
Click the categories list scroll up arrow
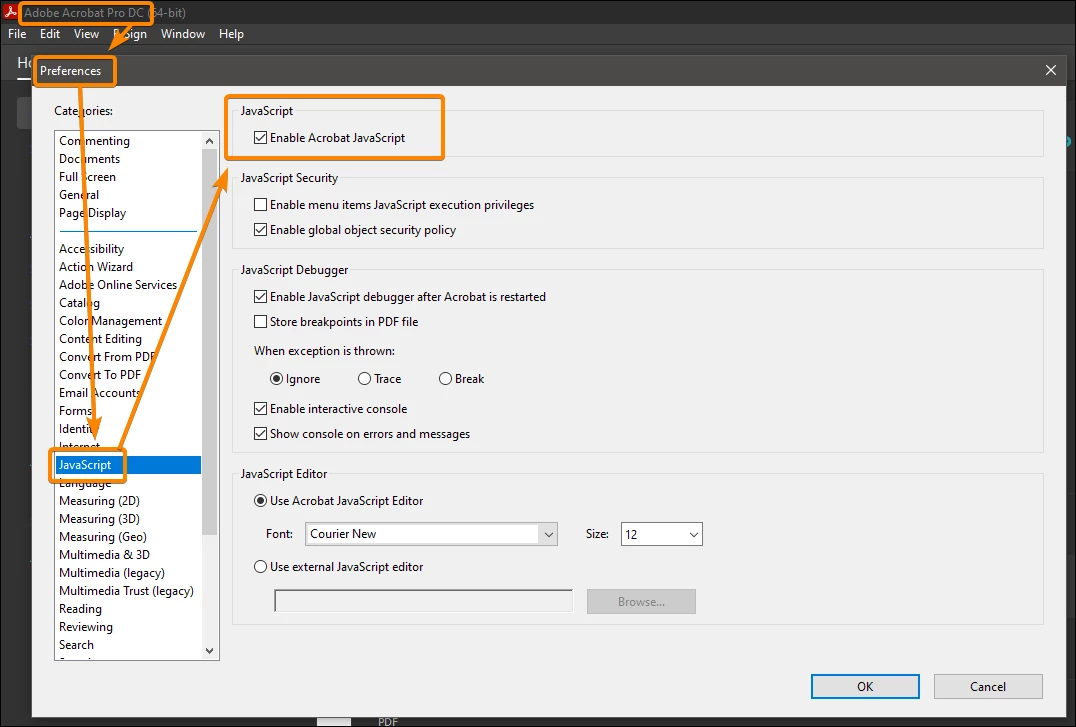(209, 141)
